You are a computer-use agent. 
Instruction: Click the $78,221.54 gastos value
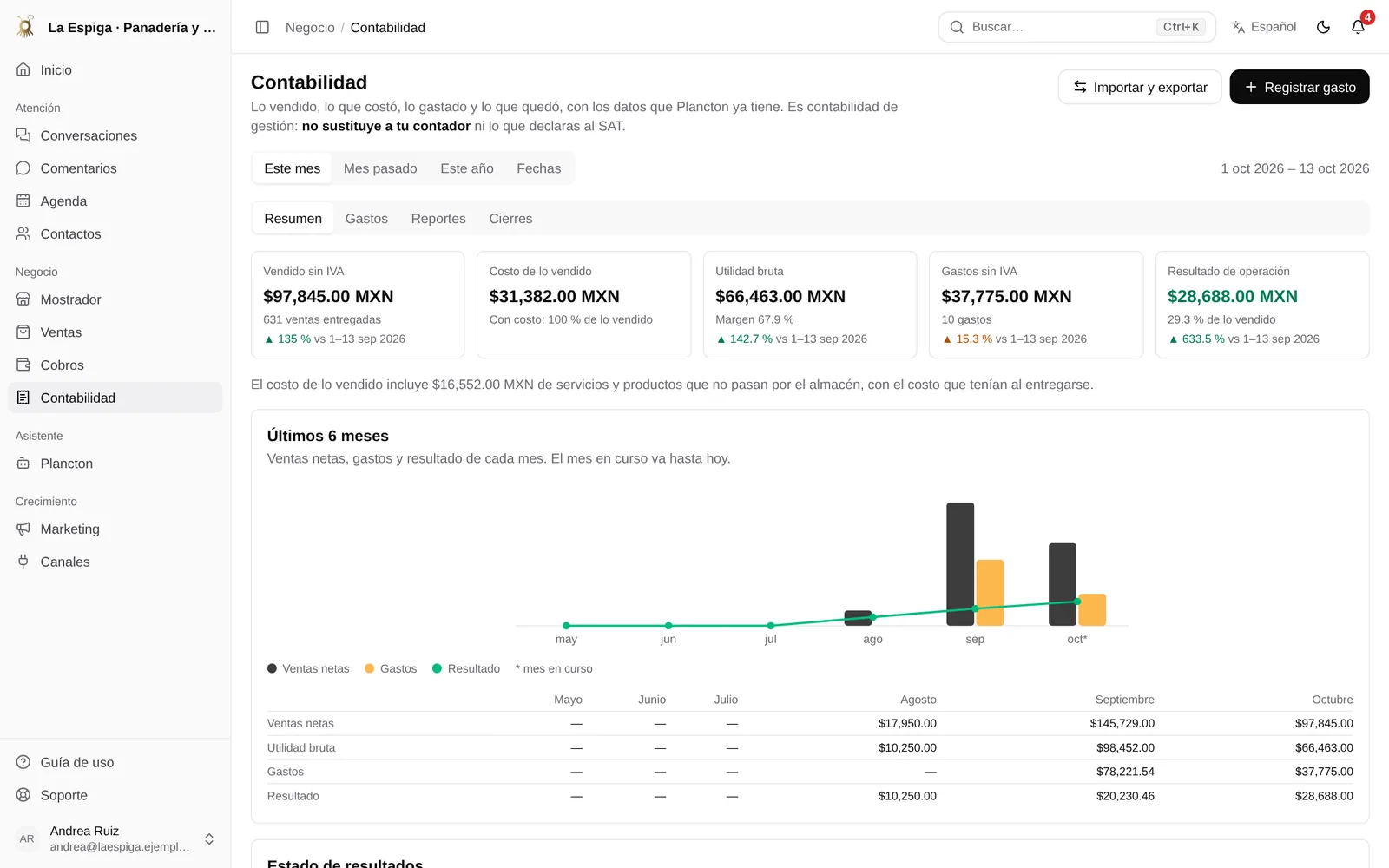click(x=1126, y=772)
